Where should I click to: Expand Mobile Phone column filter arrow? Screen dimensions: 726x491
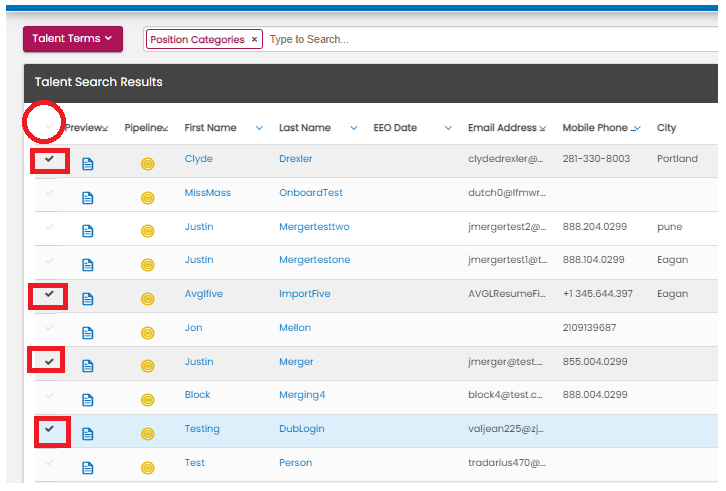(637, 128)
